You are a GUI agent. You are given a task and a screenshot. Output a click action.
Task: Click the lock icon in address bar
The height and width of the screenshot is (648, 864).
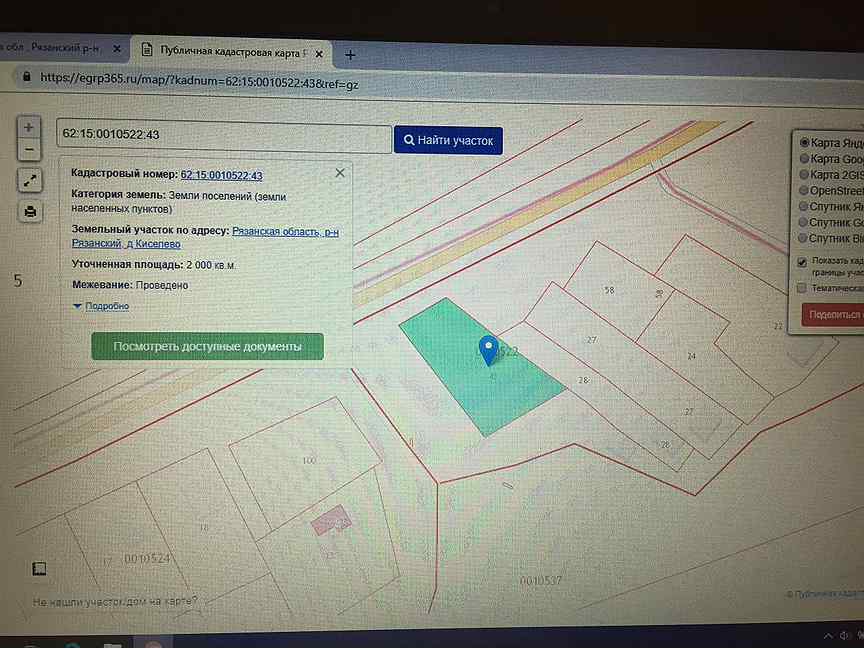pyautogui.click(x=26, y=77)
